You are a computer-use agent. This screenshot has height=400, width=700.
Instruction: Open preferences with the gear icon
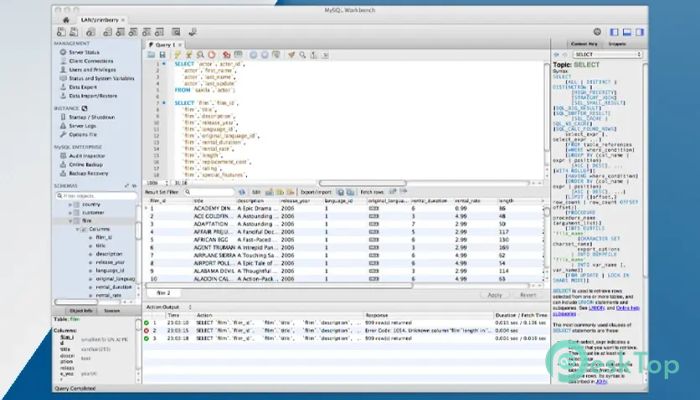pyautogui.click(x=597, y=32)
